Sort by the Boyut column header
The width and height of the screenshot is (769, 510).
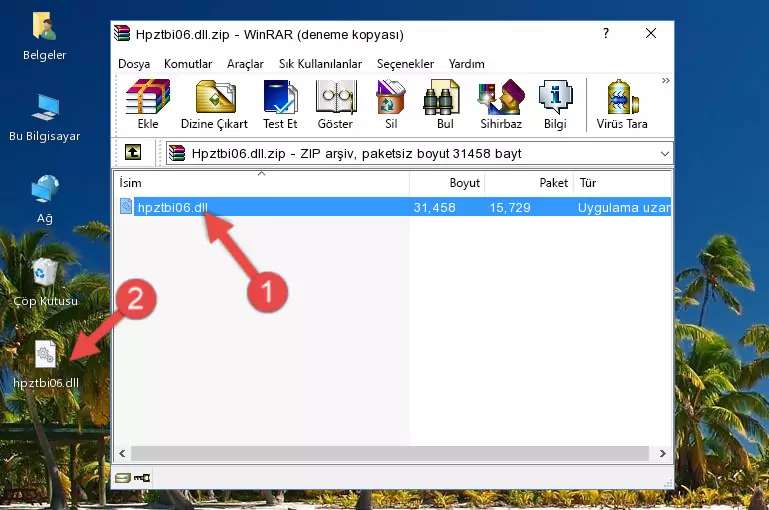(x=447, y=183)
